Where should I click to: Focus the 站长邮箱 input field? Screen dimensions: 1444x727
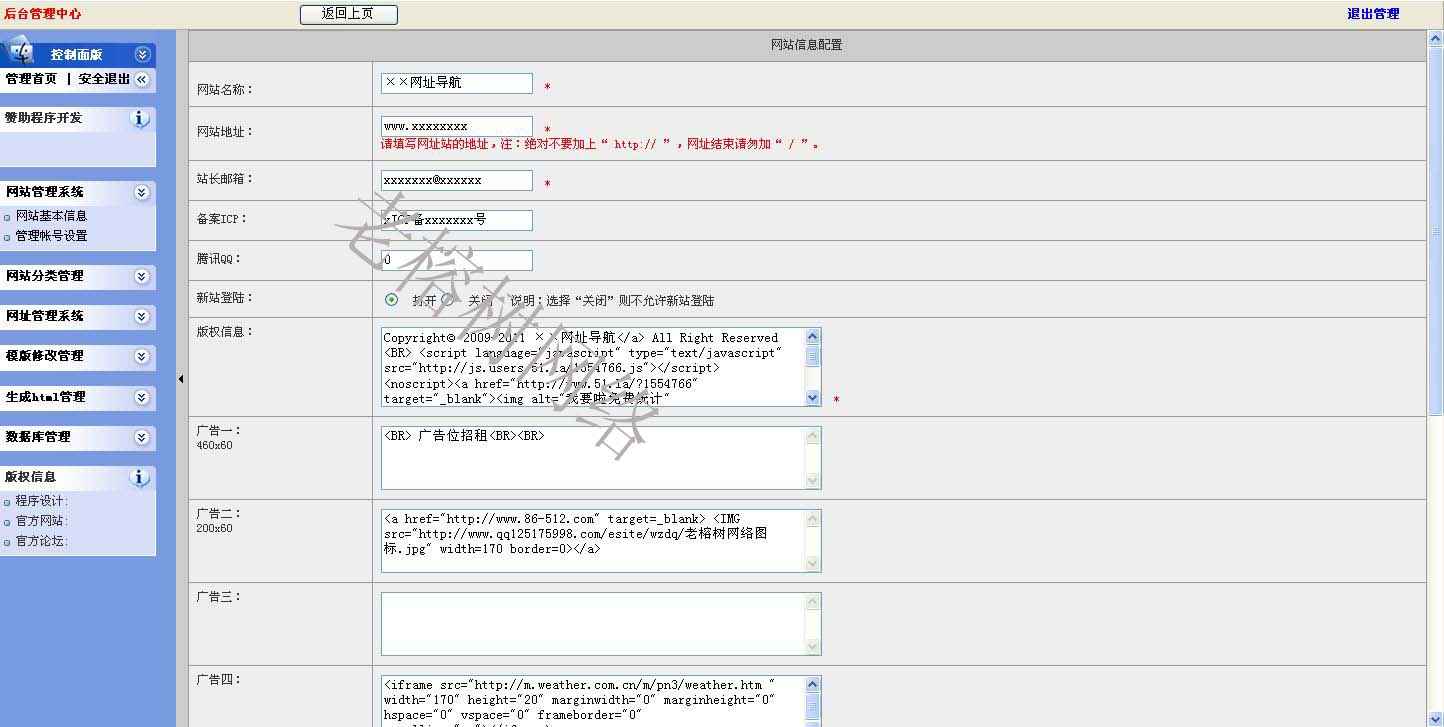click(x=457, y=180)
